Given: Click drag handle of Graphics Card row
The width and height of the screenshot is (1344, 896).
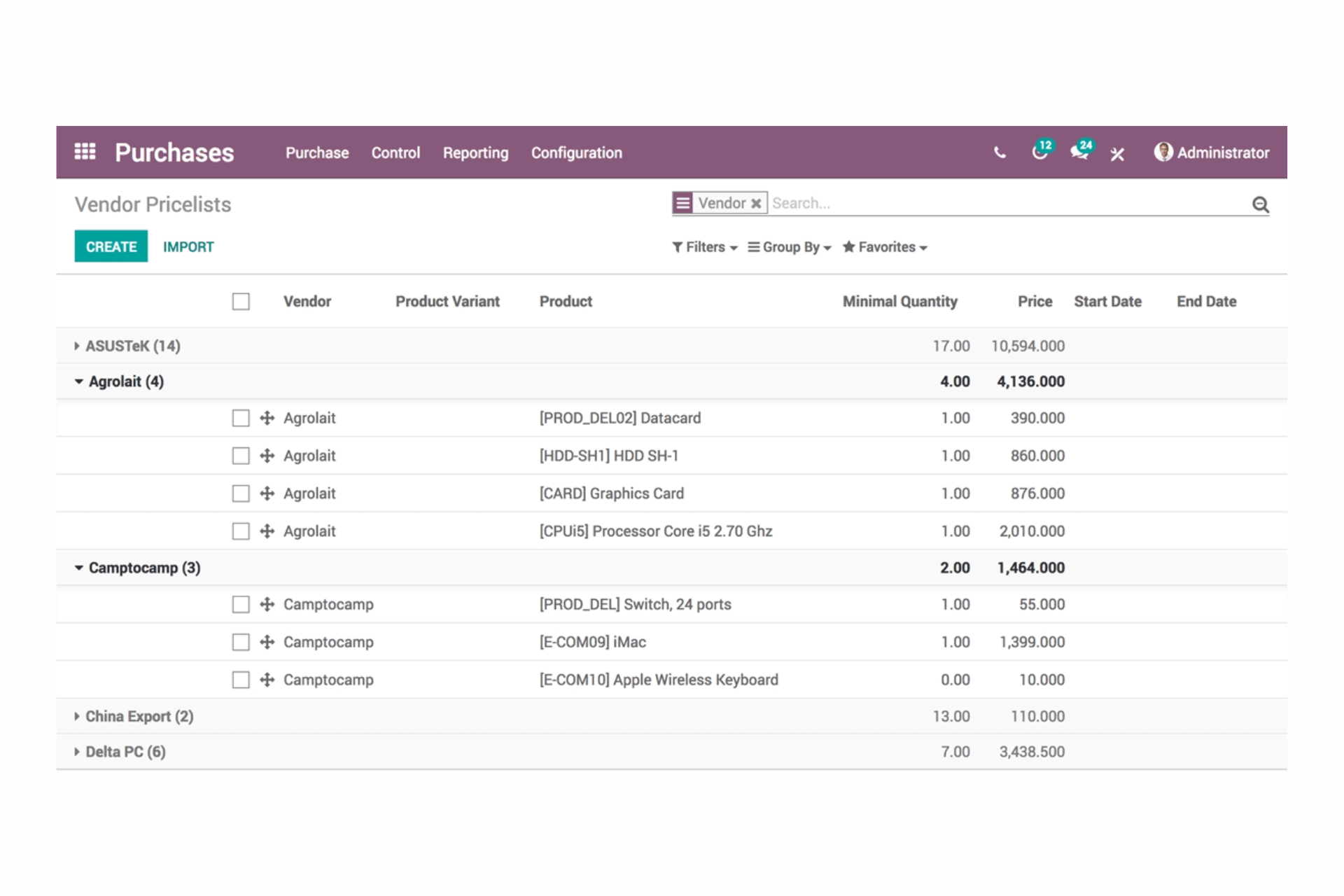Looking at the screenshot, I should (x=267, y=493).
